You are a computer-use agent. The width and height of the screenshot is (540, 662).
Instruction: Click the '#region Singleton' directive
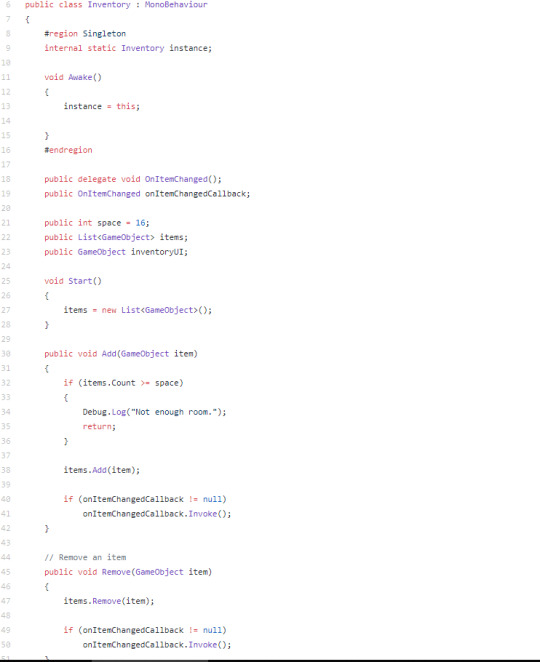pyautogui.click(x=85, y=34)
